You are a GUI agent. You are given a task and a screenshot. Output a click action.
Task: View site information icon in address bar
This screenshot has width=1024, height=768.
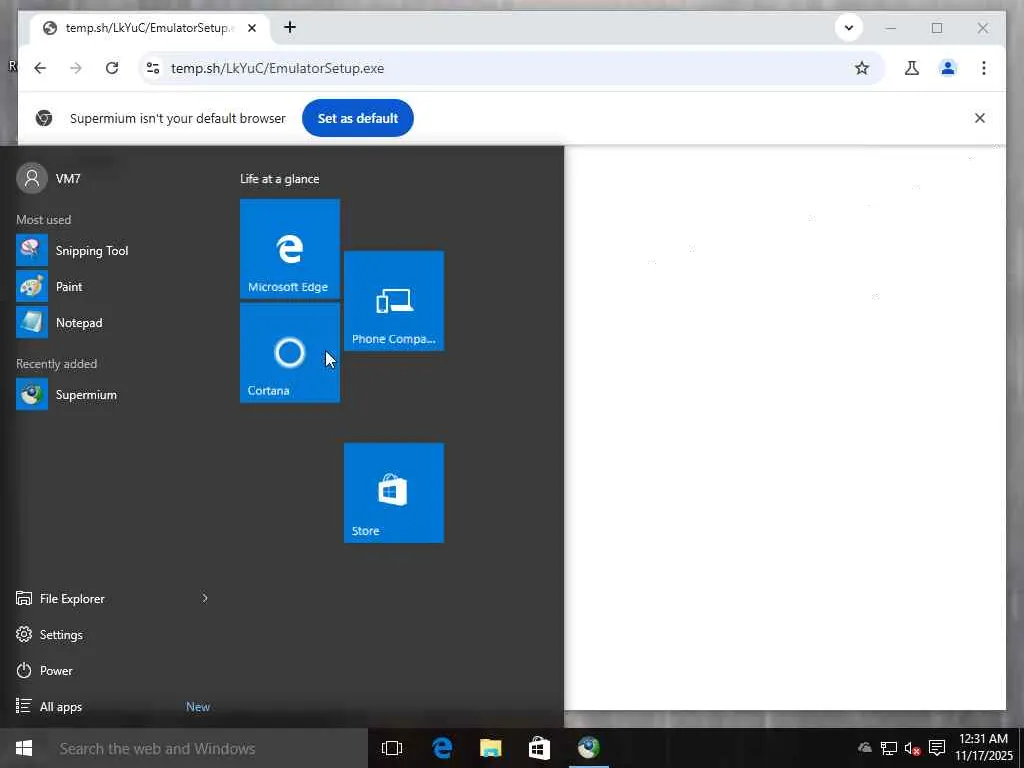click(x=153, y=68)
